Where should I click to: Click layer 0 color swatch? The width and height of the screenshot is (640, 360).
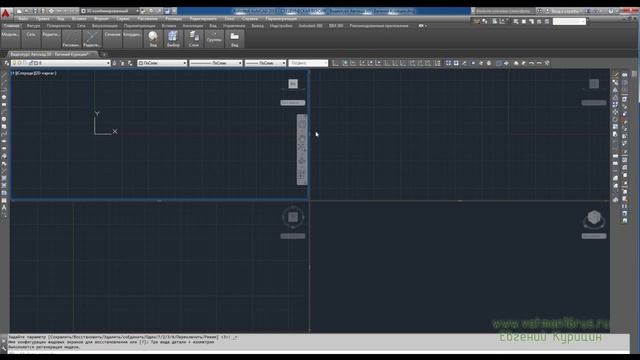[x=36, y=63]
